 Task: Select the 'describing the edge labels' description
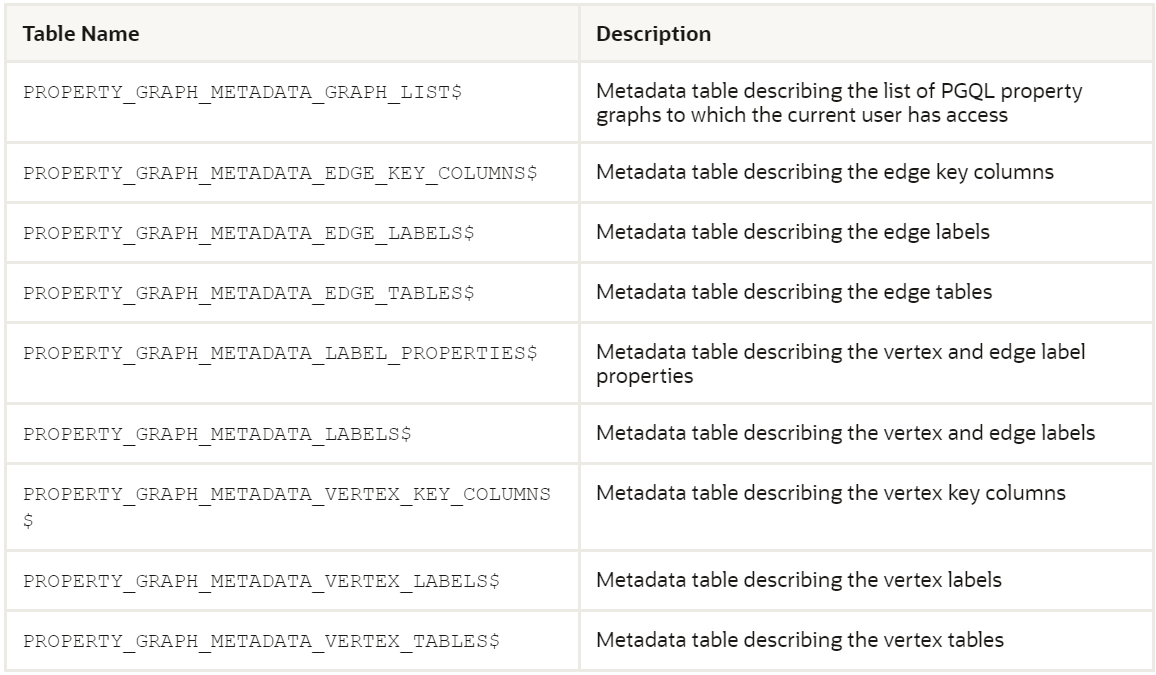pyautogui.click(x=793, y=232)
